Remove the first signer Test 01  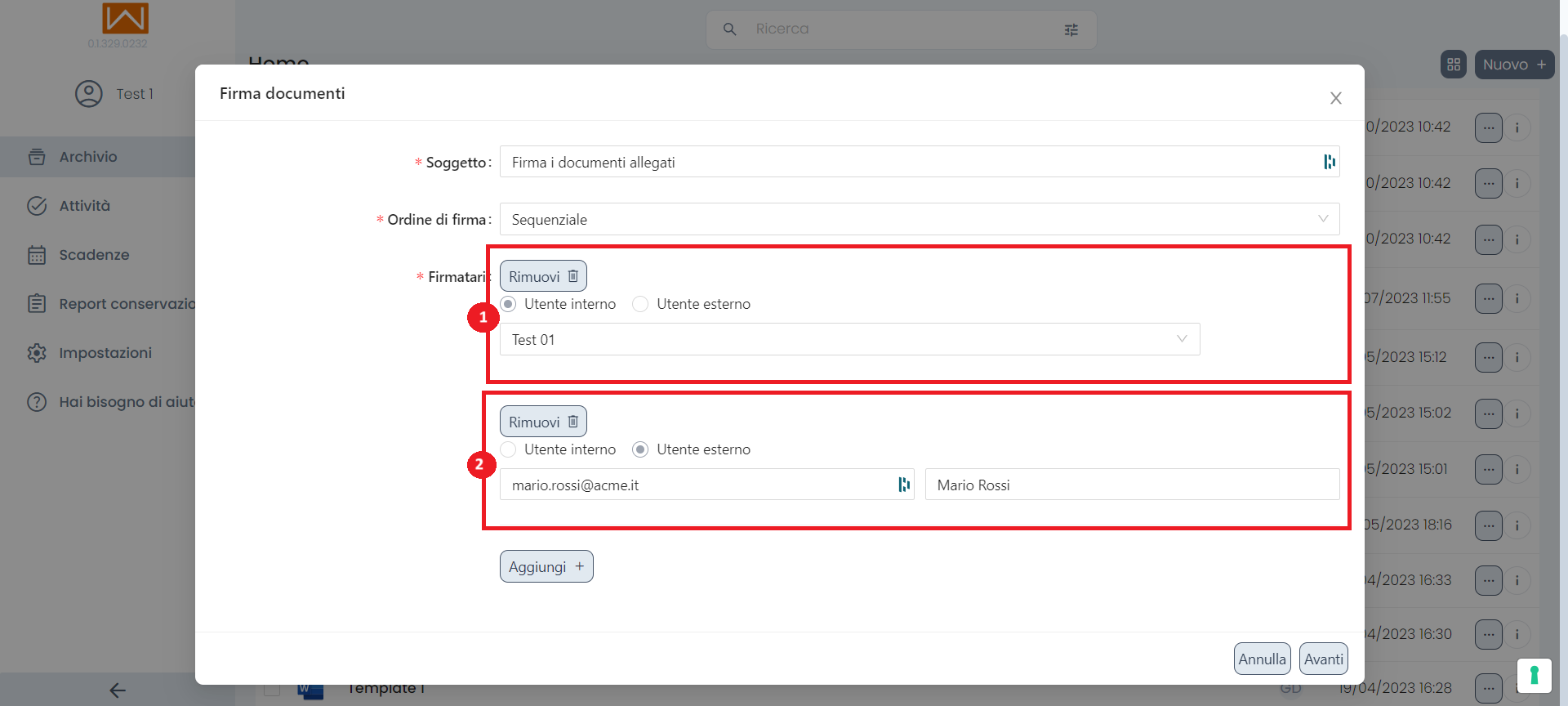(x=543, y=276)
